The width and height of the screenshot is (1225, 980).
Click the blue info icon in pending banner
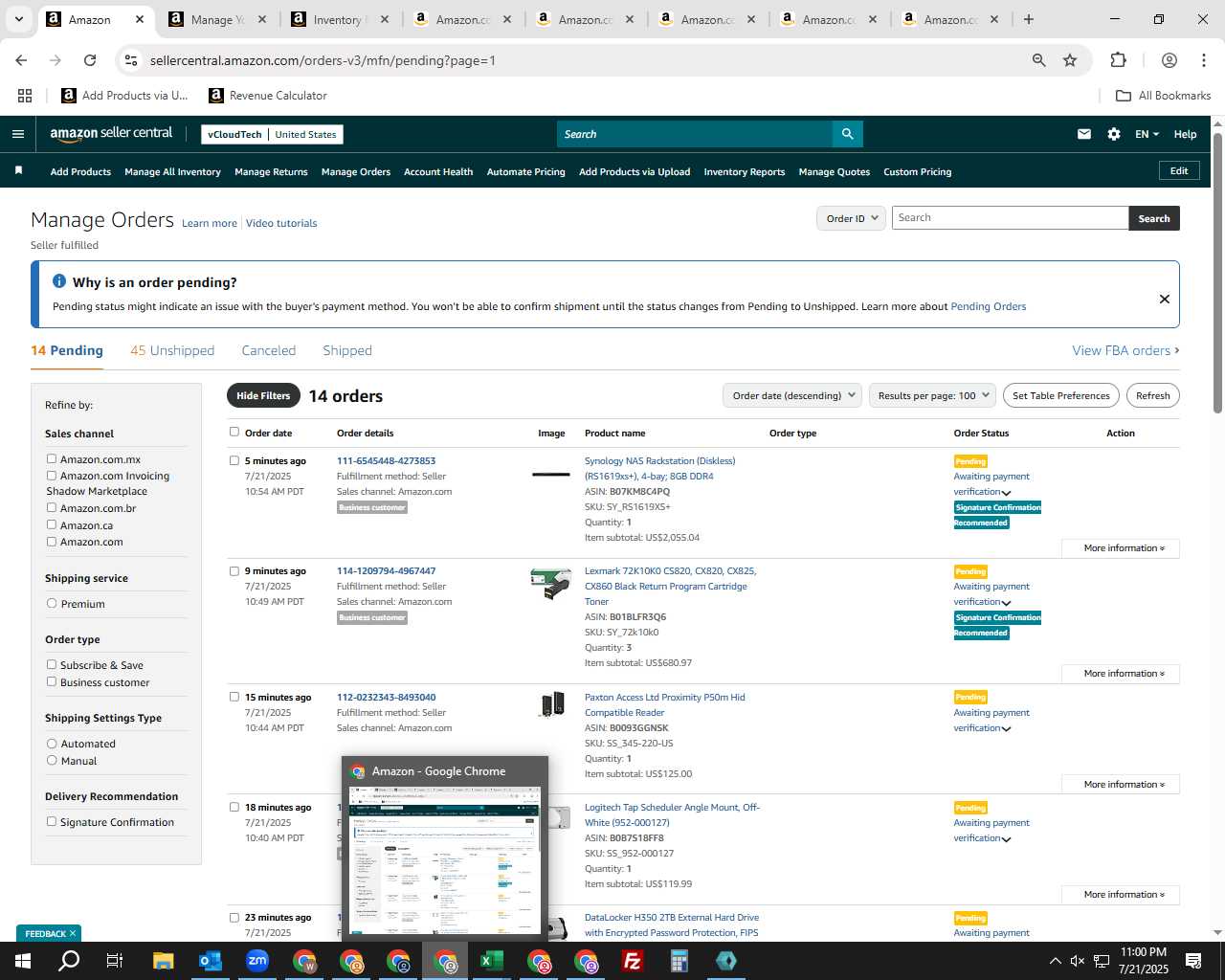[x=59, y=281]
